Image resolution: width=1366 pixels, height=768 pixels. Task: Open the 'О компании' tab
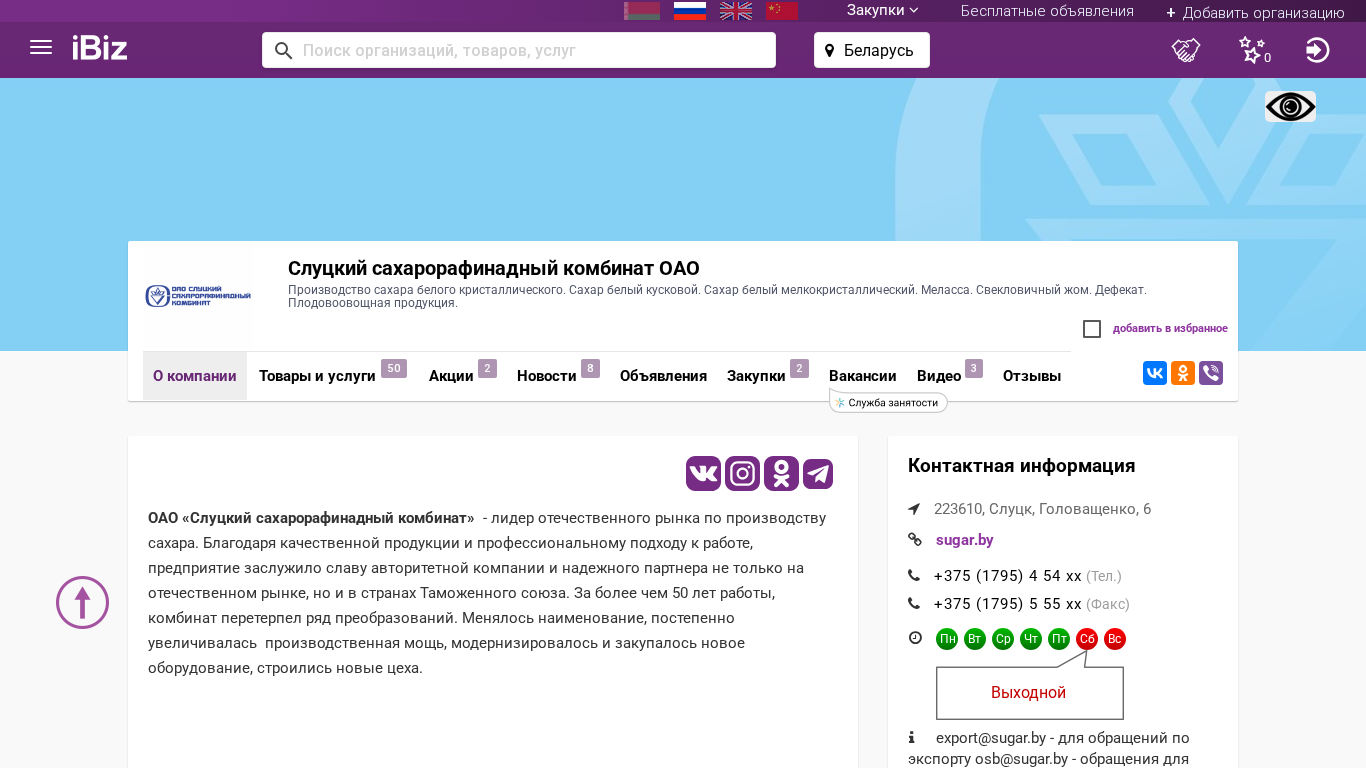(x=195, y=376)
